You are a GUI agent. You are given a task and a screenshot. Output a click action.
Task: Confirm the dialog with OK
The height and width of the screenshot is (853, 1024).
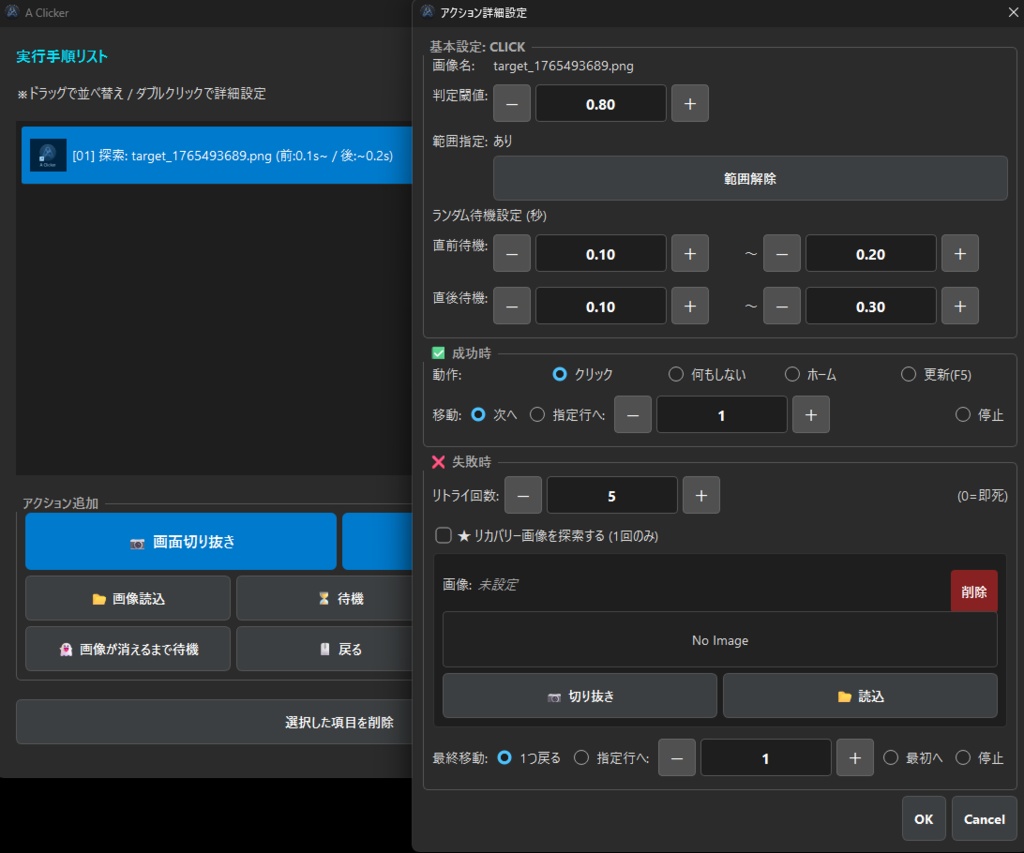[x=923, y=818]
